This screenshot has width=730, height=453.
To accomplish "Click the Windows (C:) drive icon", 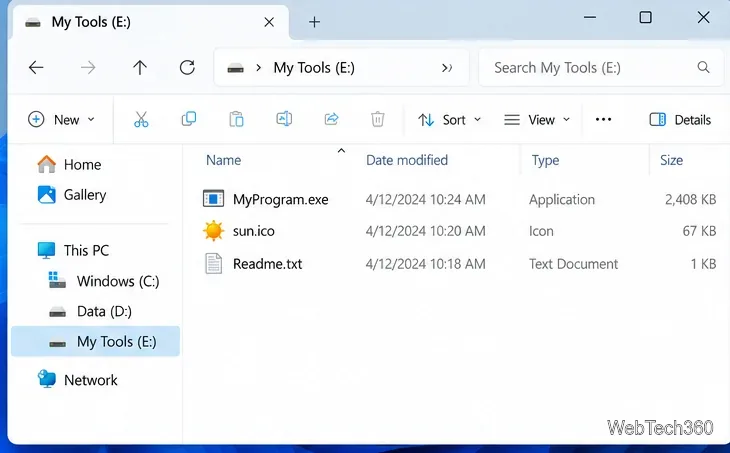I will click(57, 280).
